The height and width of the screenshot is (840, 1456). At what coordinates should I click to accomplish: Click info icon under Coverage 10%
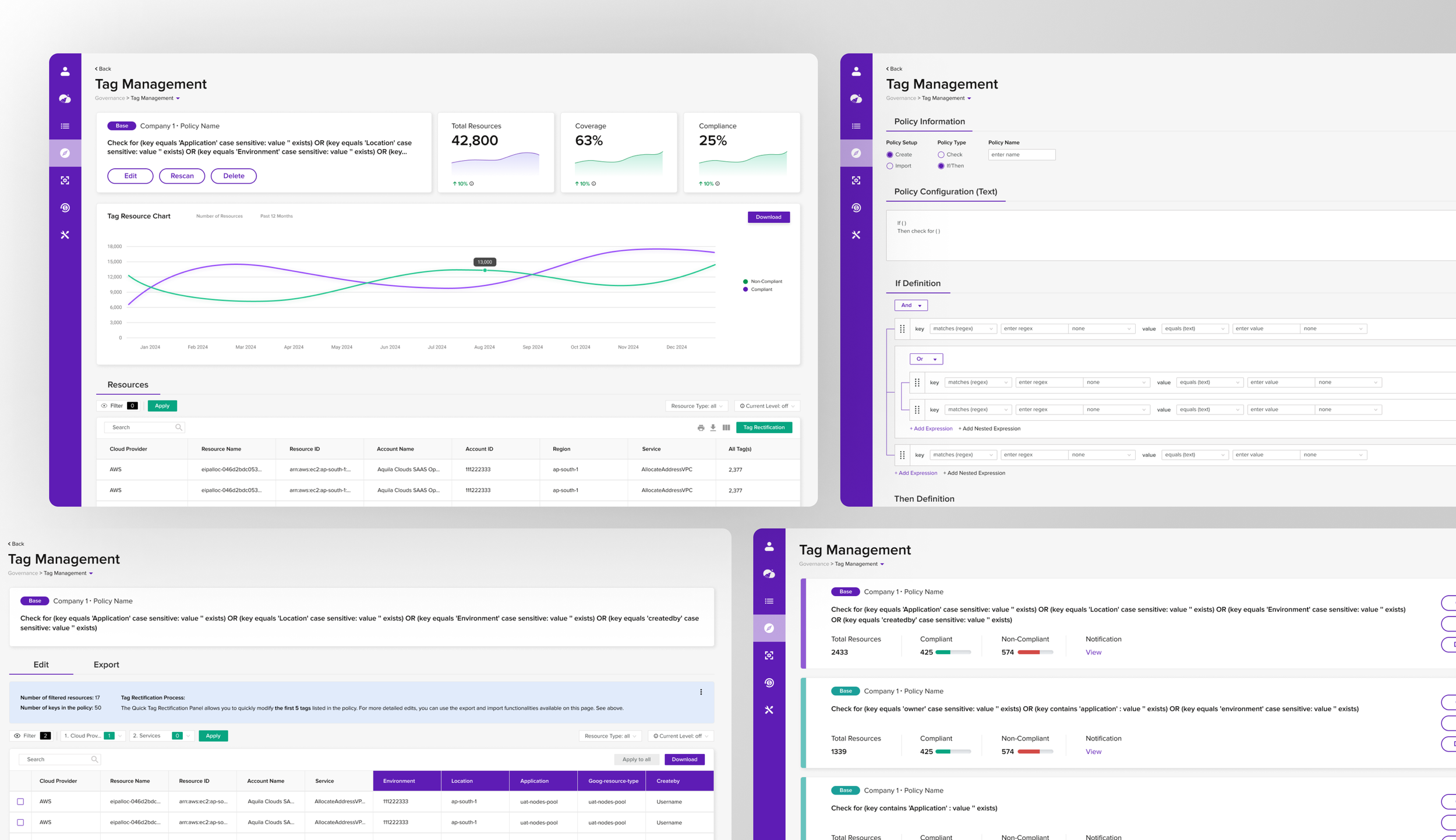[593, 183]
